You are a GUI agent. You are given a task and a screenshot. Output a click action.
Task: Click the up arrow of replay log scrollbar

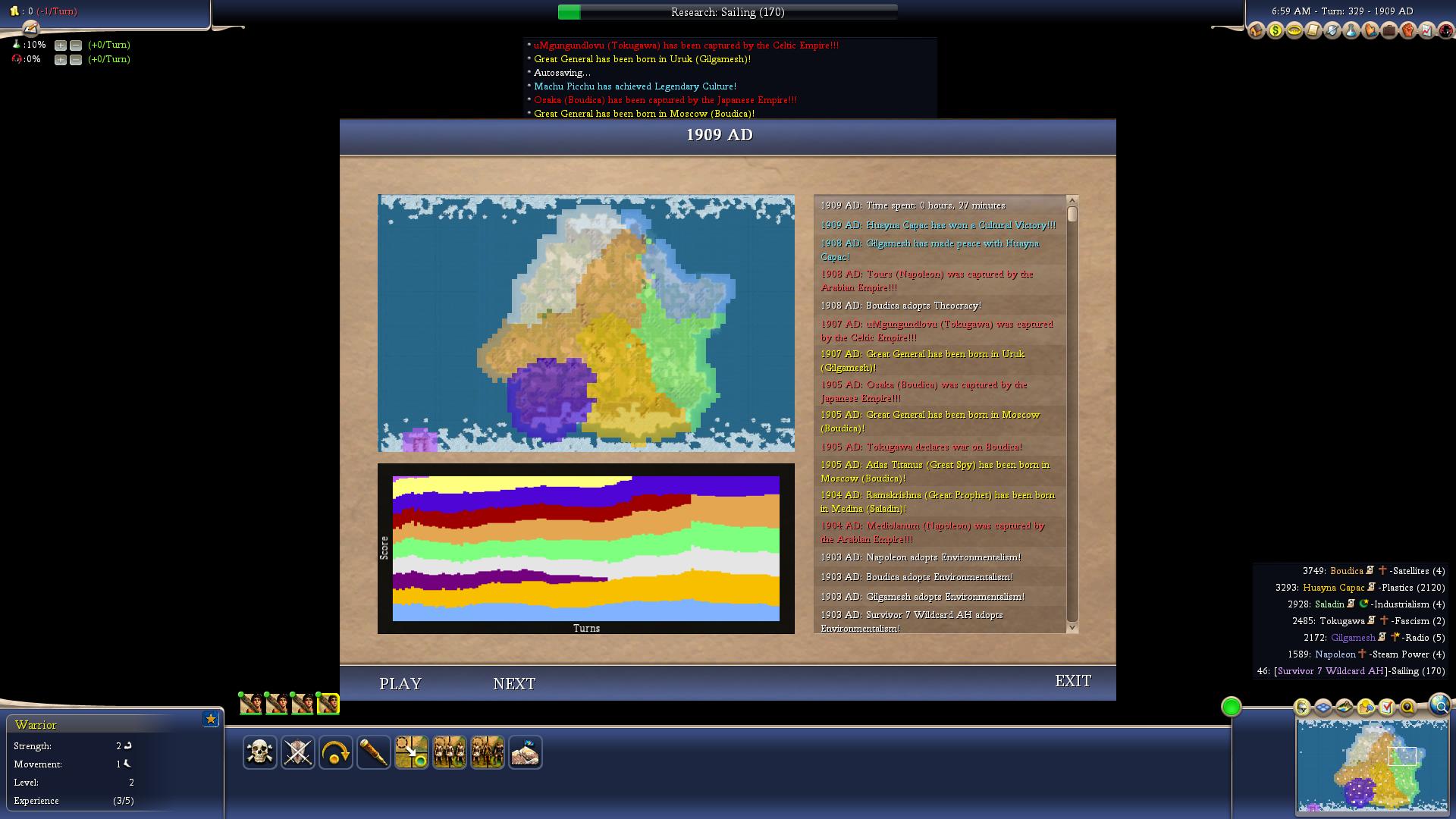click(x=1072, y=200)
